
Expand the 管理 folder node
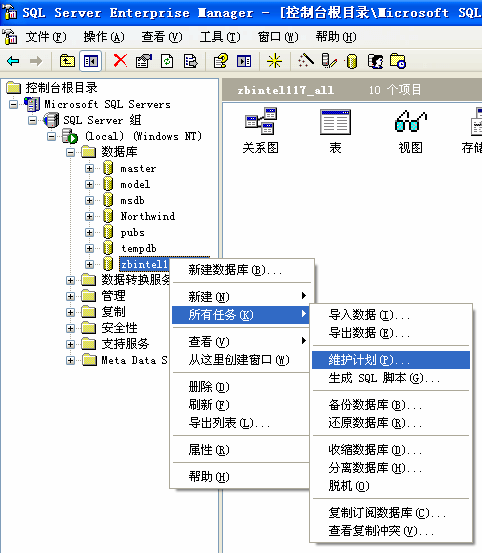point(70,296)
